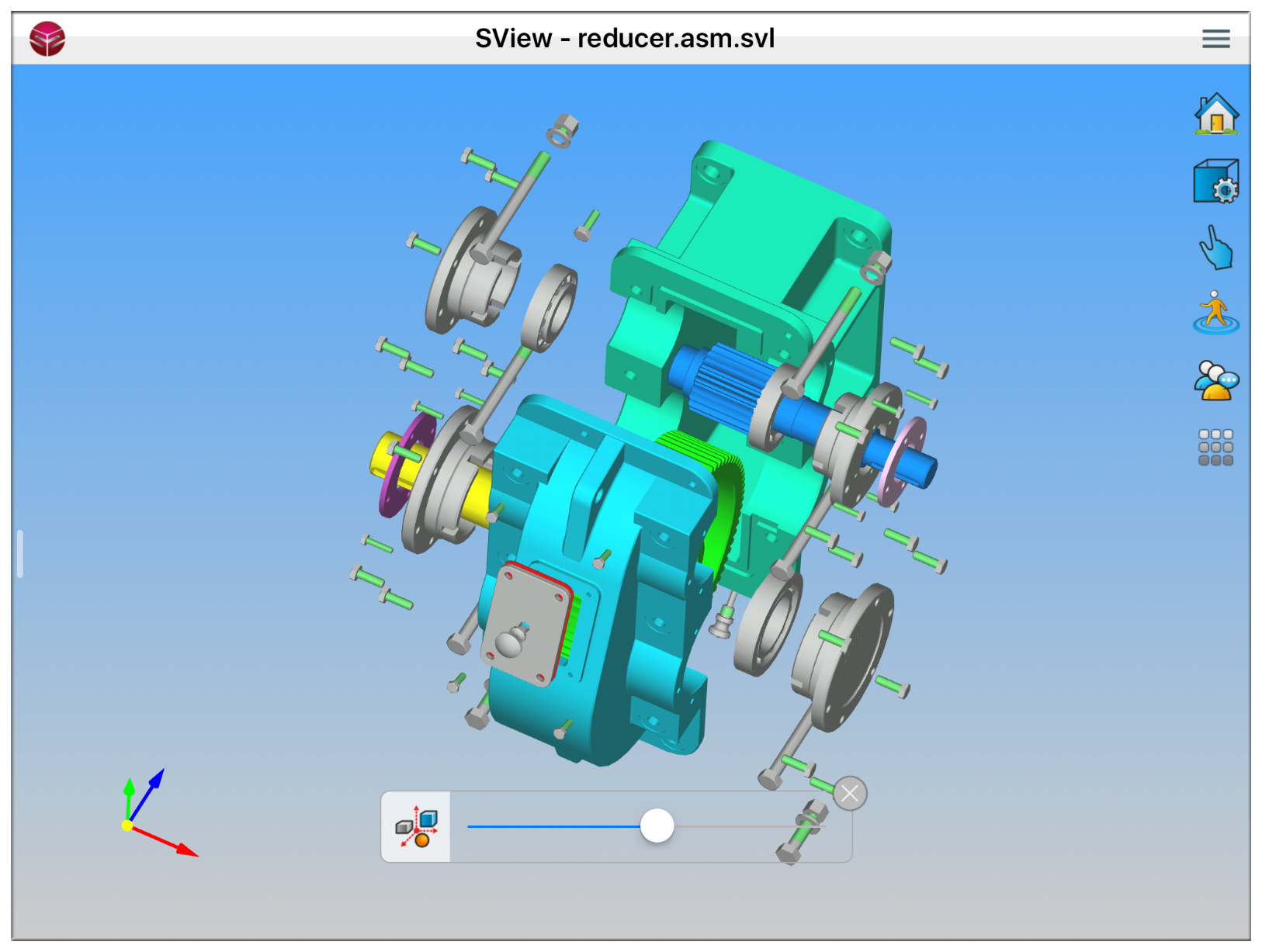Expand the left side panel handle
The width and height of the screenshot is (1262, 952).
pos(20,554)
